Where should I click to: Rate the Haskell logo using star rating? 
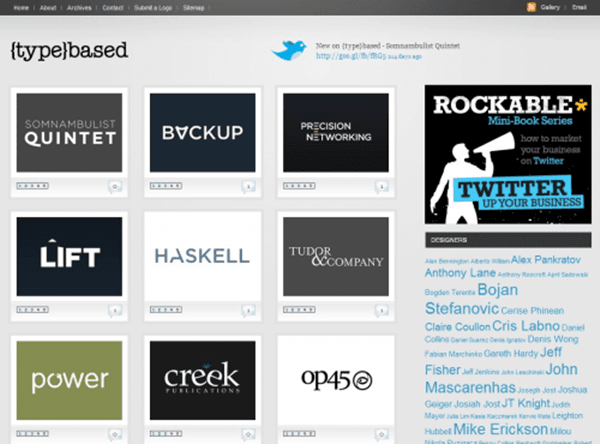pos(166,310)
